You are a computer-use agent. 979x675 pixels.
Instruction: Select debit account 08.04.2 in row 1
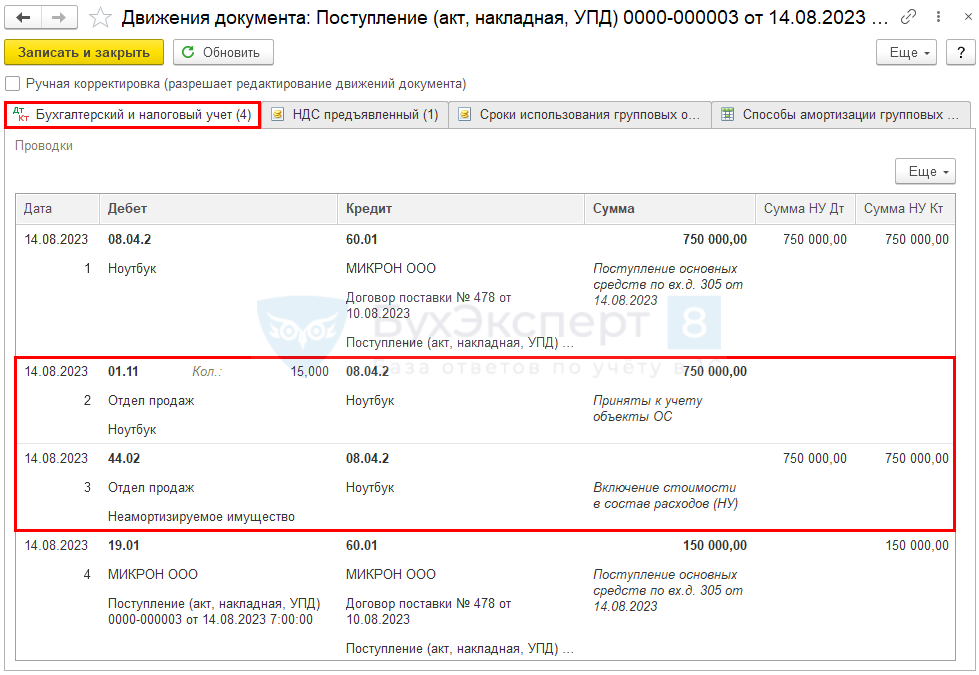pos(129,239)
